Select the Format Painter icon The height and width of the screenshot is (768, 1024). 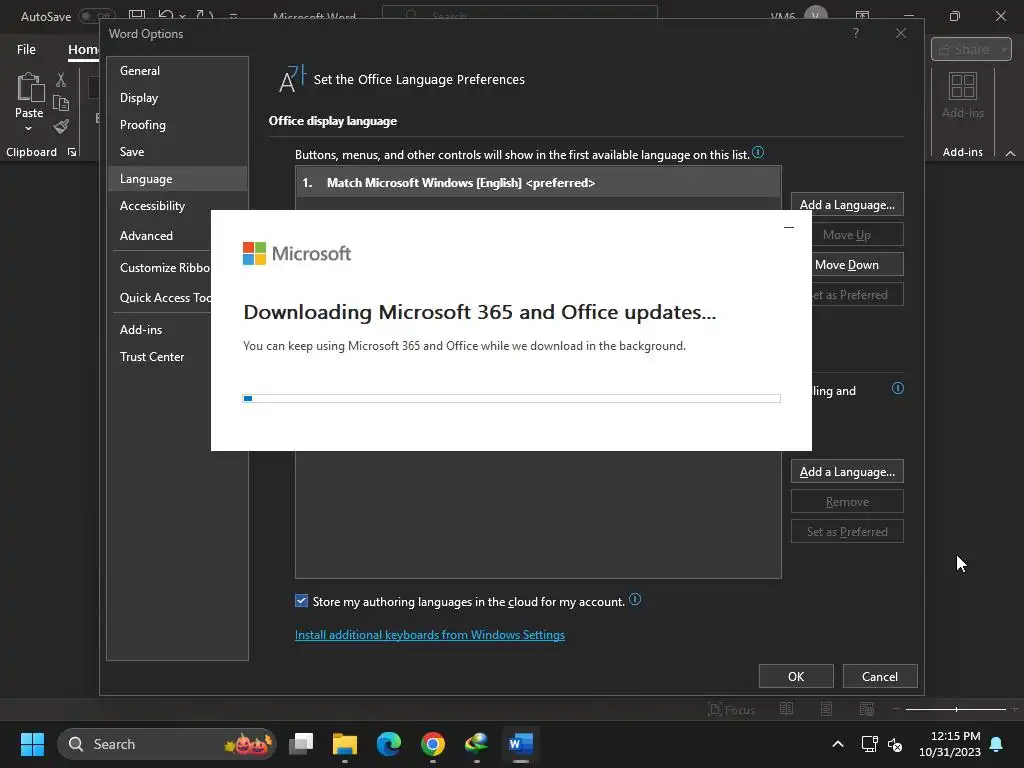(61, 126)
